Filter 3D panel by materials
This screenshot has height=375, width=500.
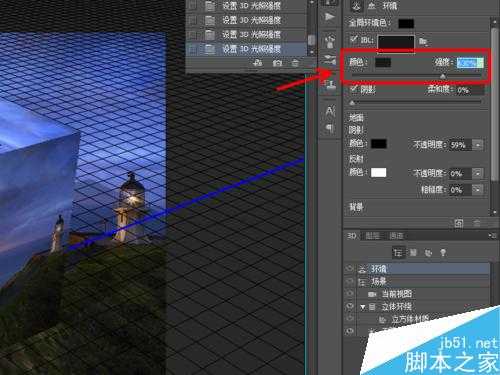[x=428, y=253]
